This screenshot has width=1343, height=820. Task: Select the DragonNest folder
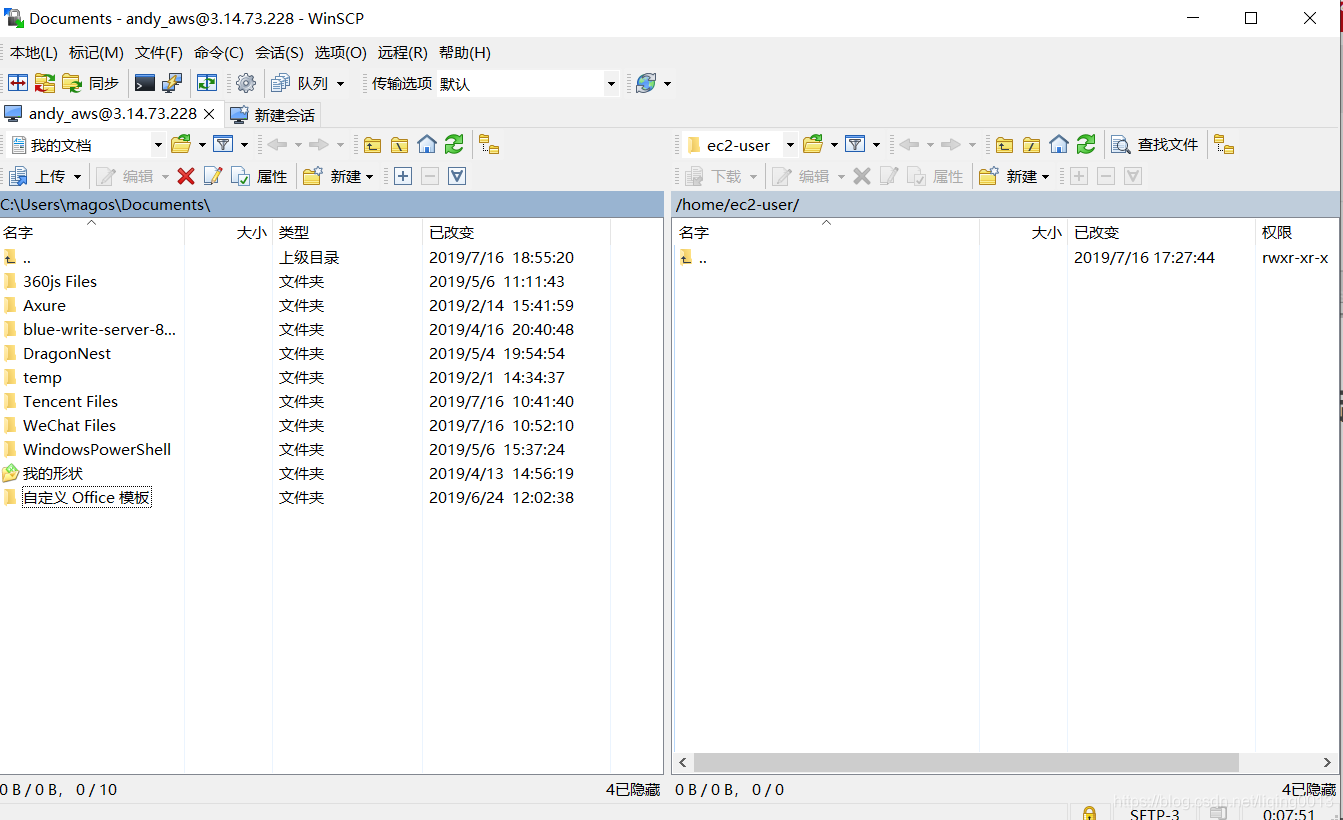pos(67,353)
